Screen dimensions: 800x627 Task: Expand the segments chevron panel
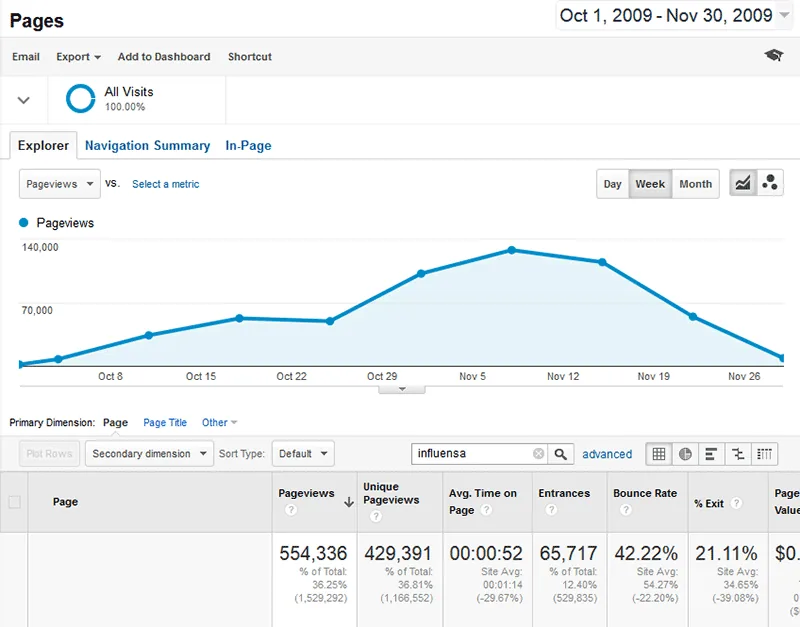23,100
